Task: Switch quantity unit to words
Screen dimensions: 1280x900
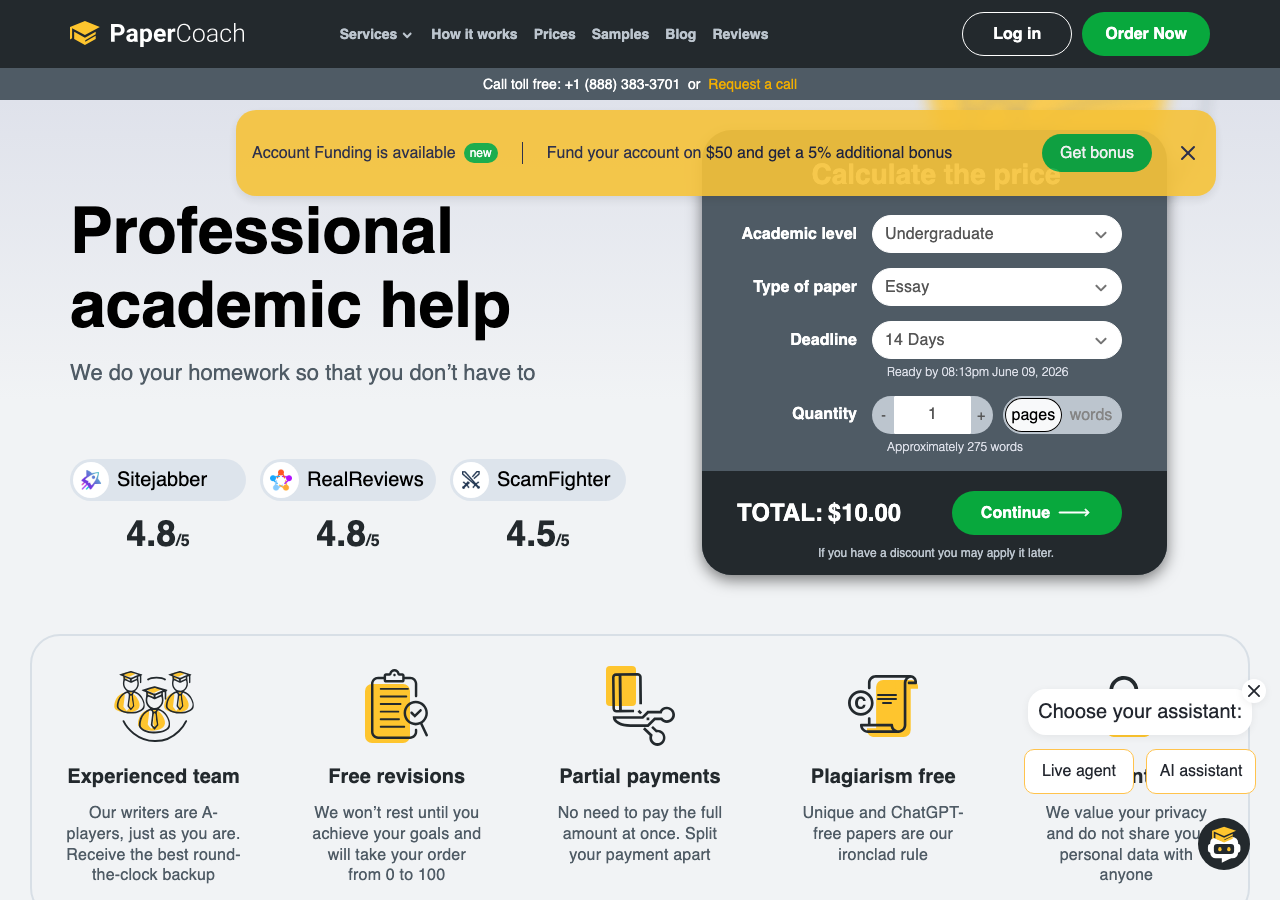Action: click(x=1091, y=415)
